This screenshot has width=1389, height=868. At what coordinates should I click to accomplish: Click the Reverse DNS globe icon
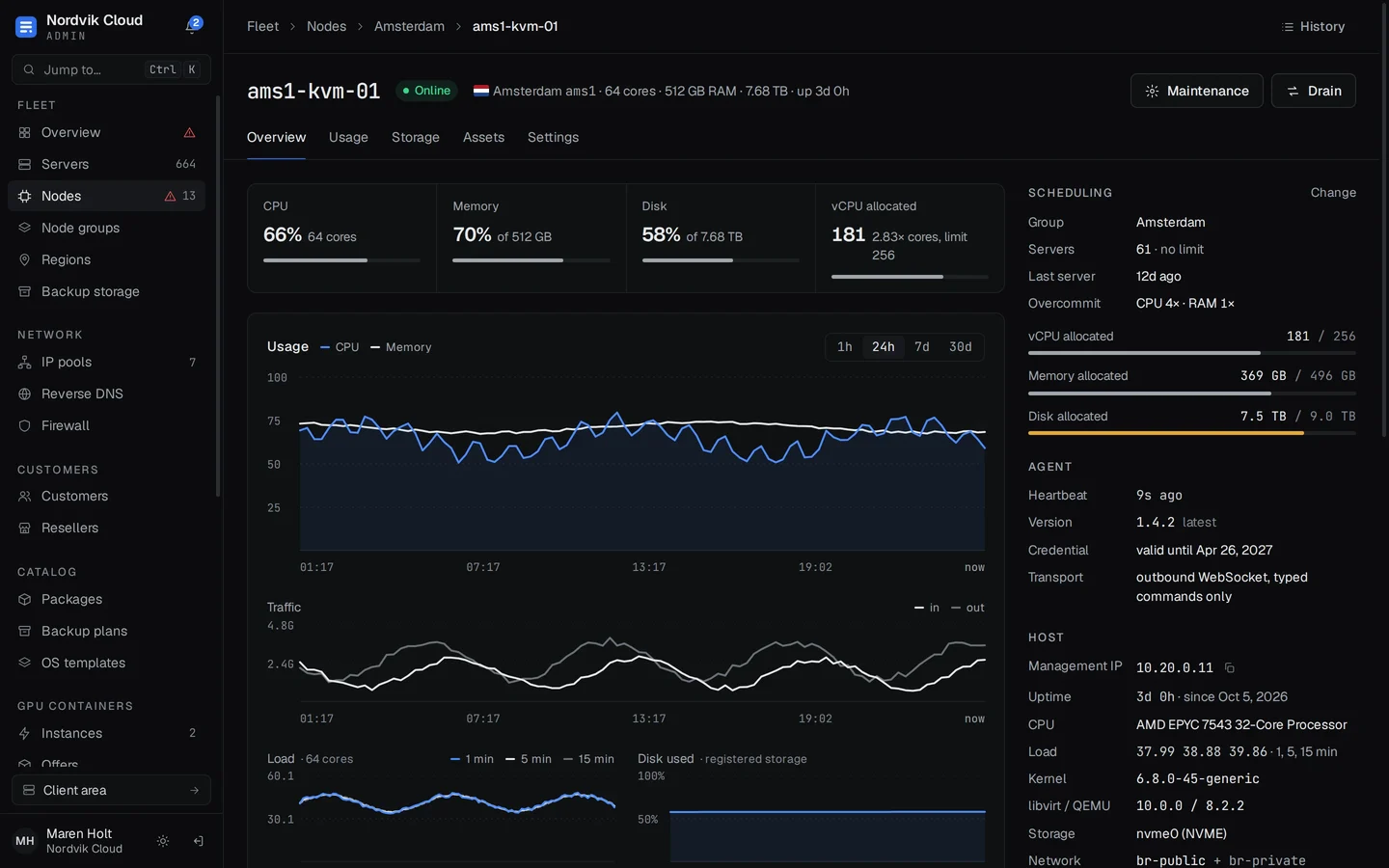pos(25,393)
